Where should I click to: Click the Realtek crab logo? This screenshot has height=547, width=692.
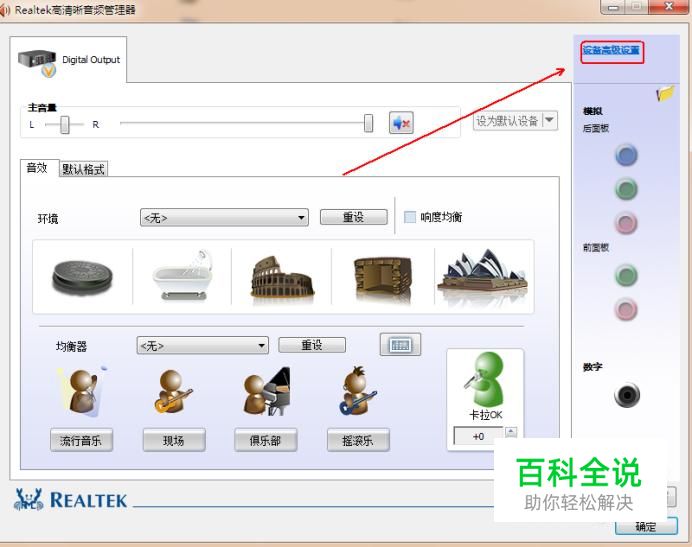[x=29, y=499]
